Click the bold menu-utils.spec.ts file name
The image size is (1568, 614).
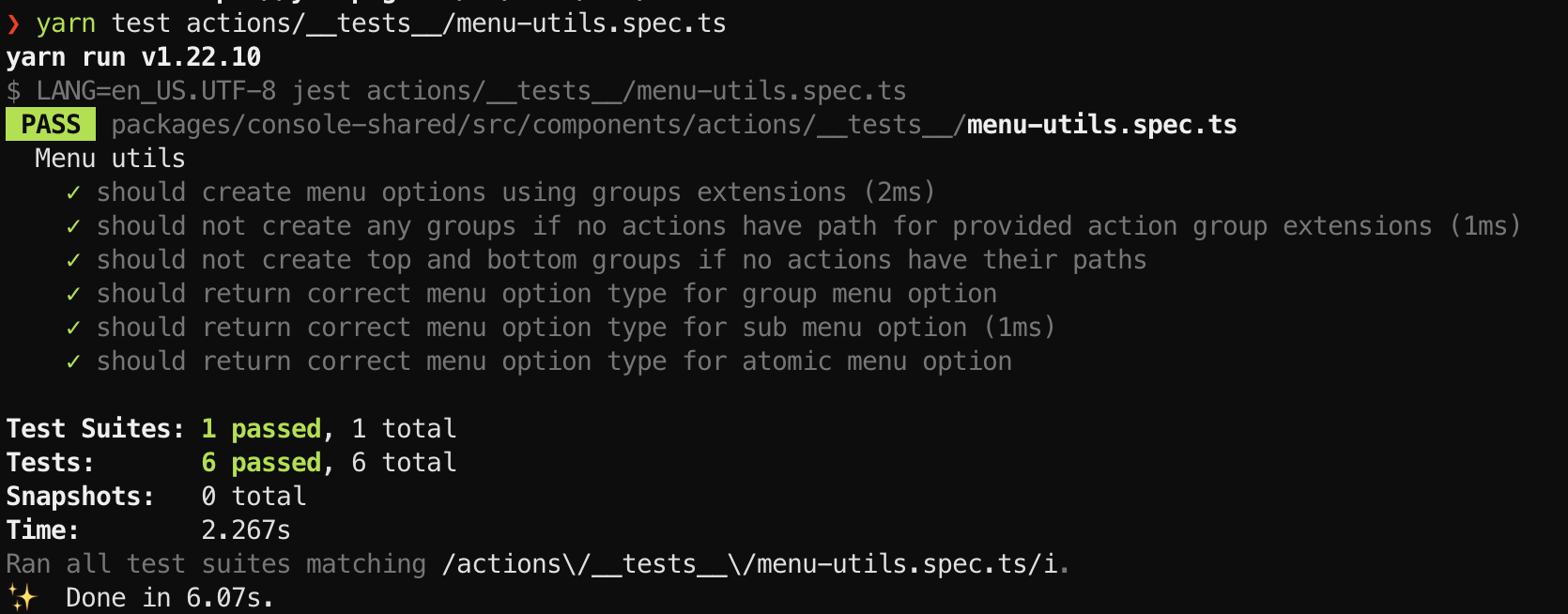pos(1102,125)
